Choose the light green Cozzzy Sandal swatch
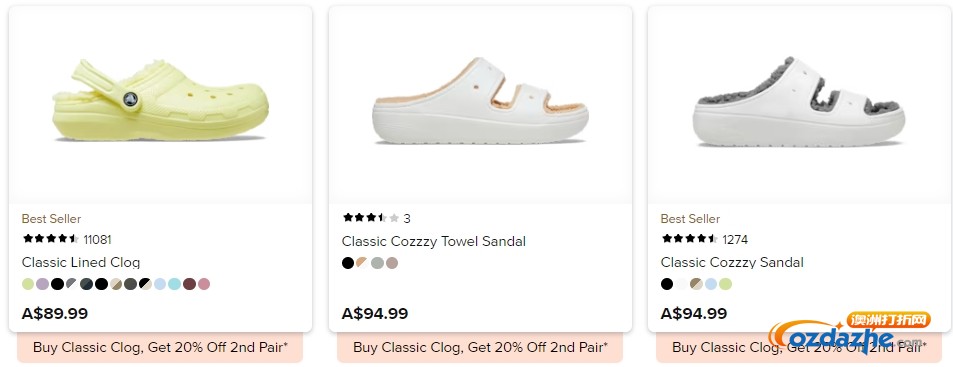953x367 pixels. coord(726,284)
